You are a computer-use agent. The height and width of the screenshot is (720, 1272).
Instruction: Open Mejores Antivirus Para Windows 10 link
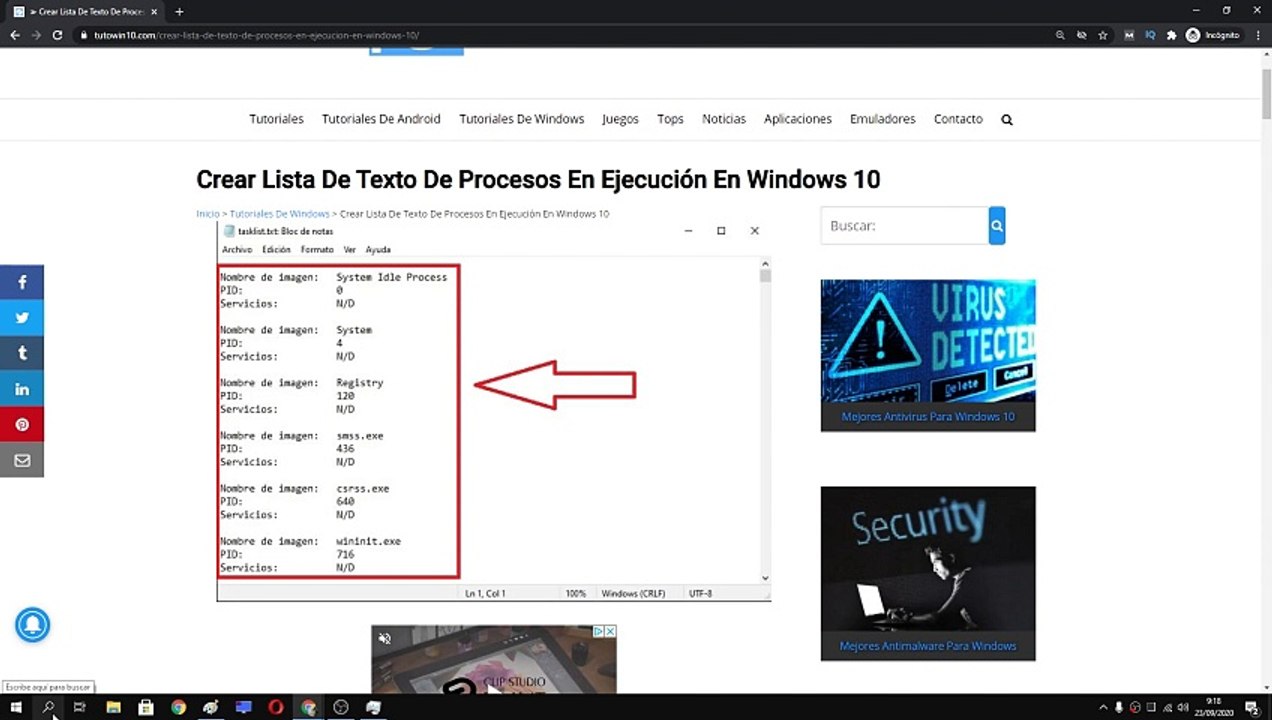(928, 417)
